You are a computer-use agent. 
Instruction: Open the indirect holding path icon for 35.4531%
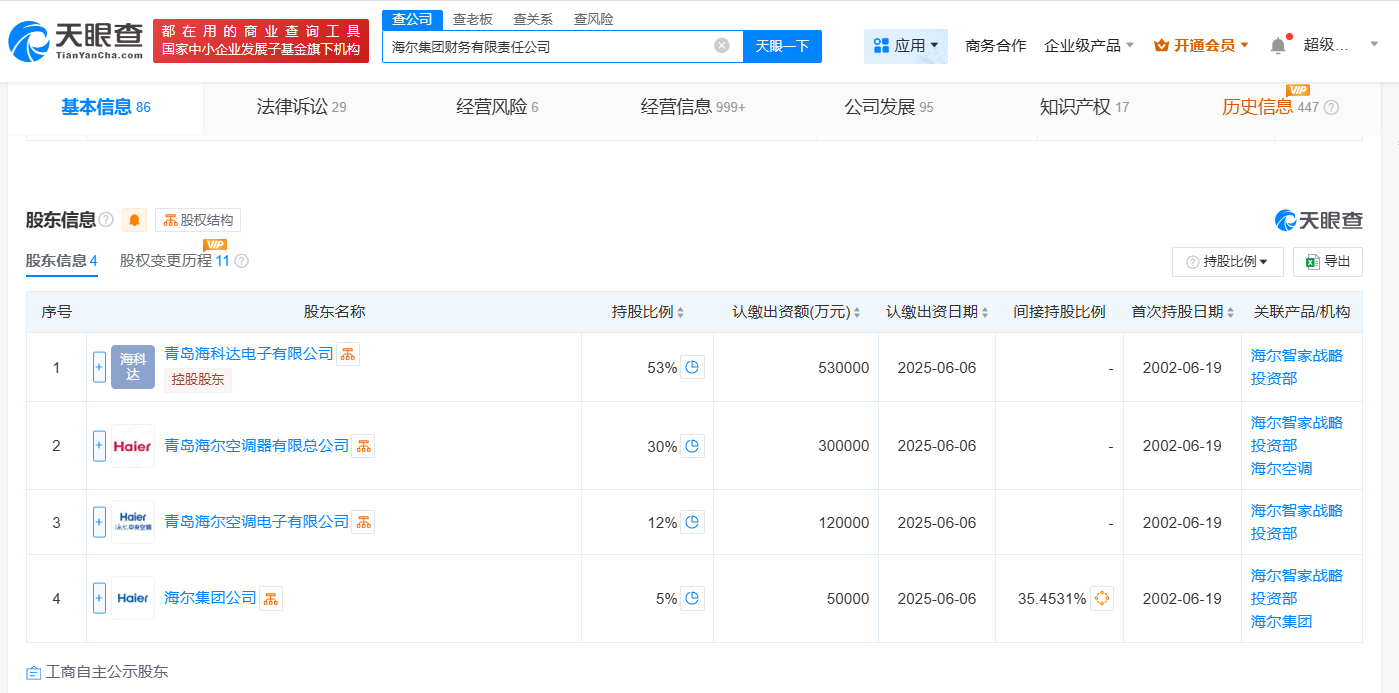point(1101,598)
